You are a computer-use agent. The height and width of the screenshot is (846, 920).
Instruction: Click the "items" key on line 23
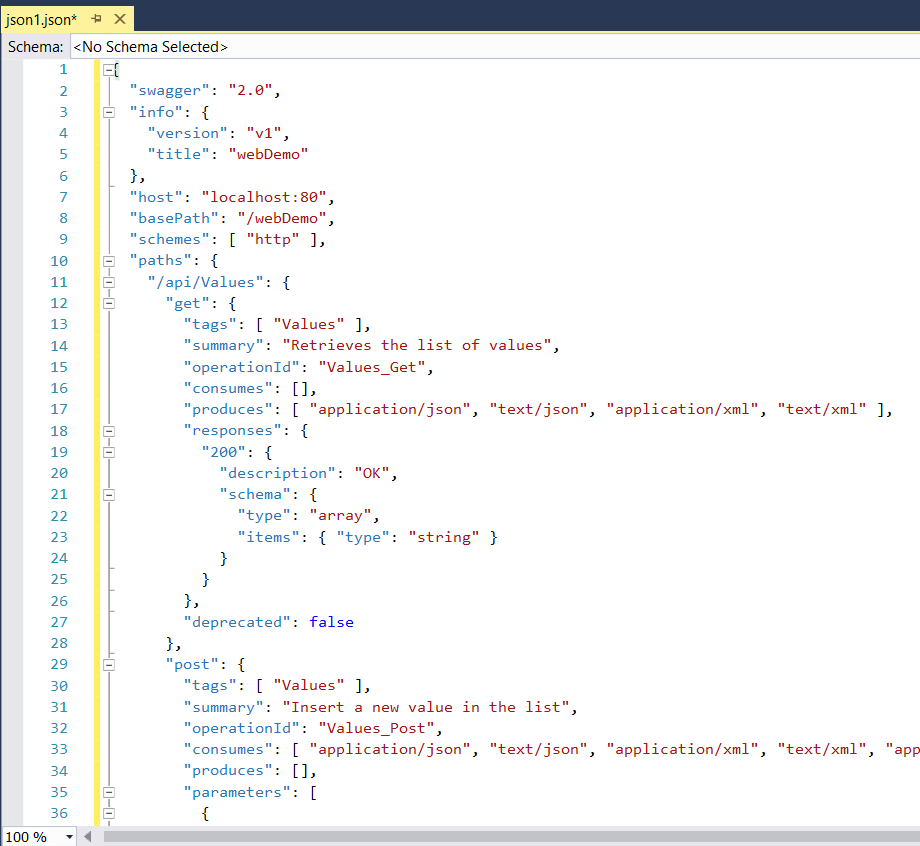click(269, 537)
